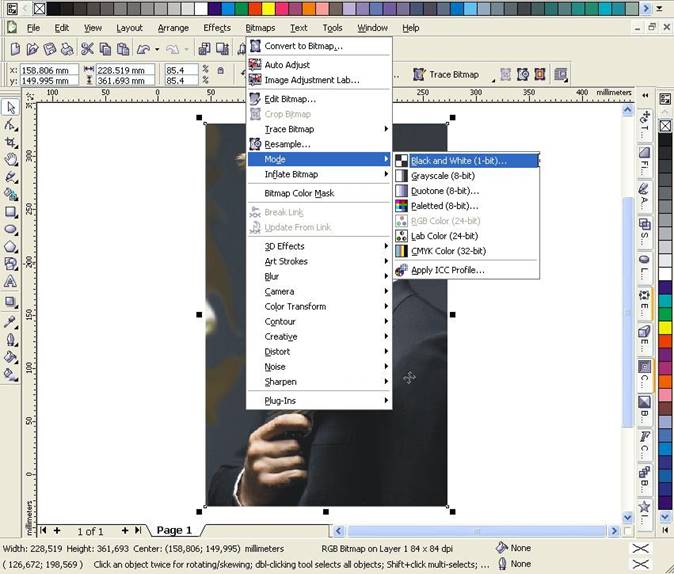Select the Text tool in toolbox
Viewport: 674px width, 574px height.
(x=10, y=282)
